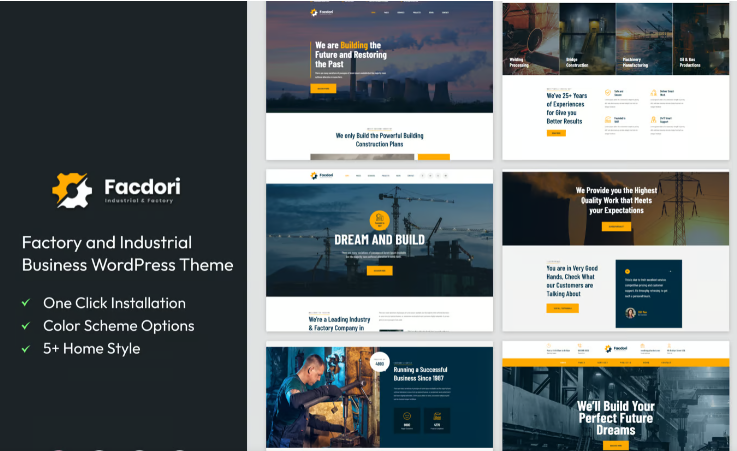Click the dark blue testimonial card

pos(649,294)
